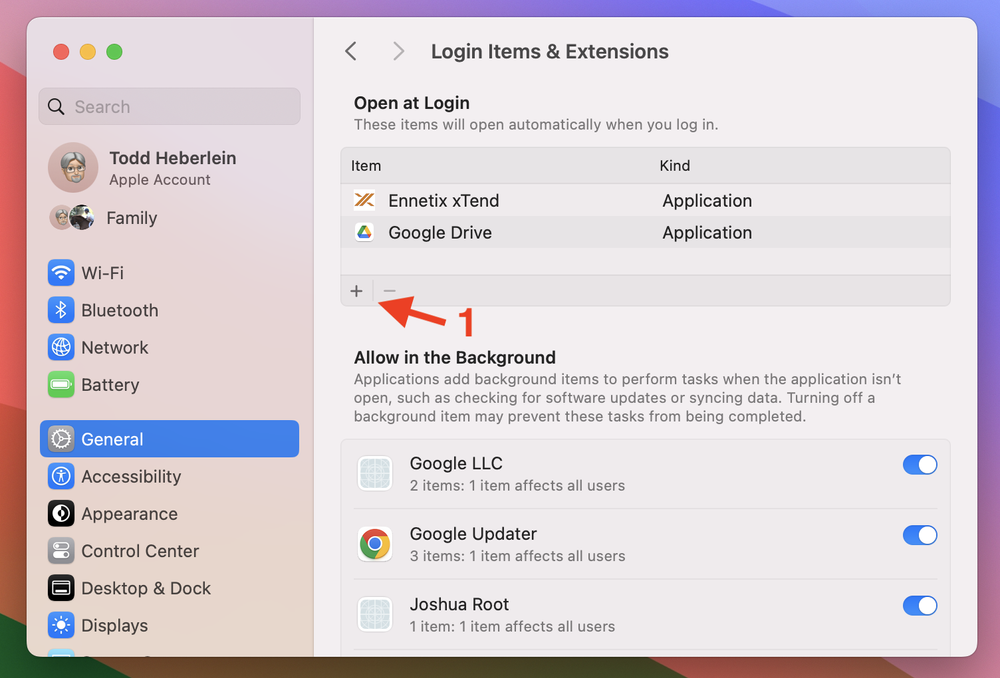
Task: Select Displays in the sidebar
Action: click(x=170, y=626)
